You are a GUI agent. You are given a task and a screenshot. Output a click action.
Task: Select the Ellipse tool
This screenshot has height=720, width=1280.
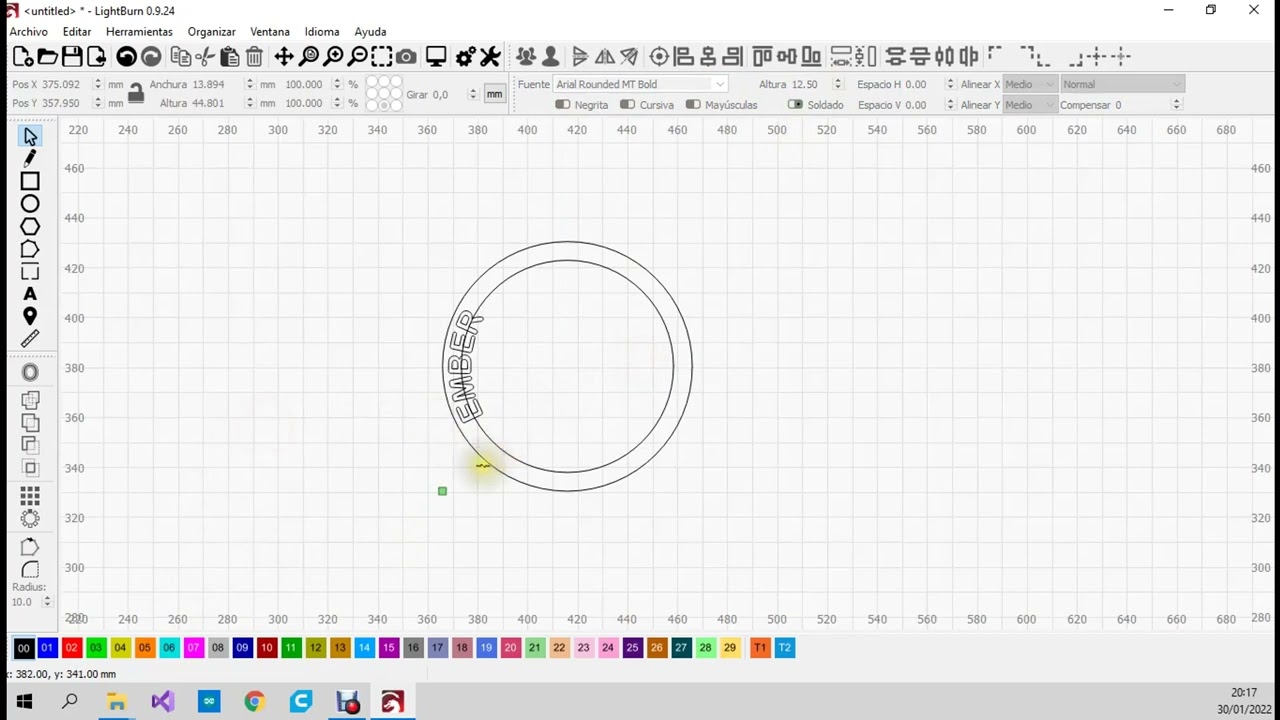coord(30,204)
